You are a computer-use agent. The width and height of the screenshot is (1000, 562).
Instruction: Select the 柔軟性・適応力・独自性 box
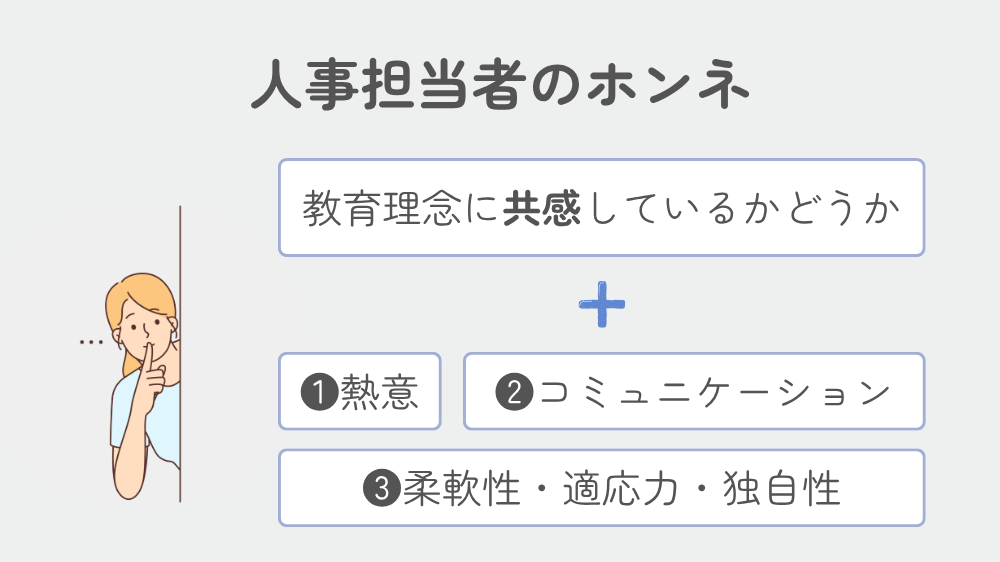[601, 488]
